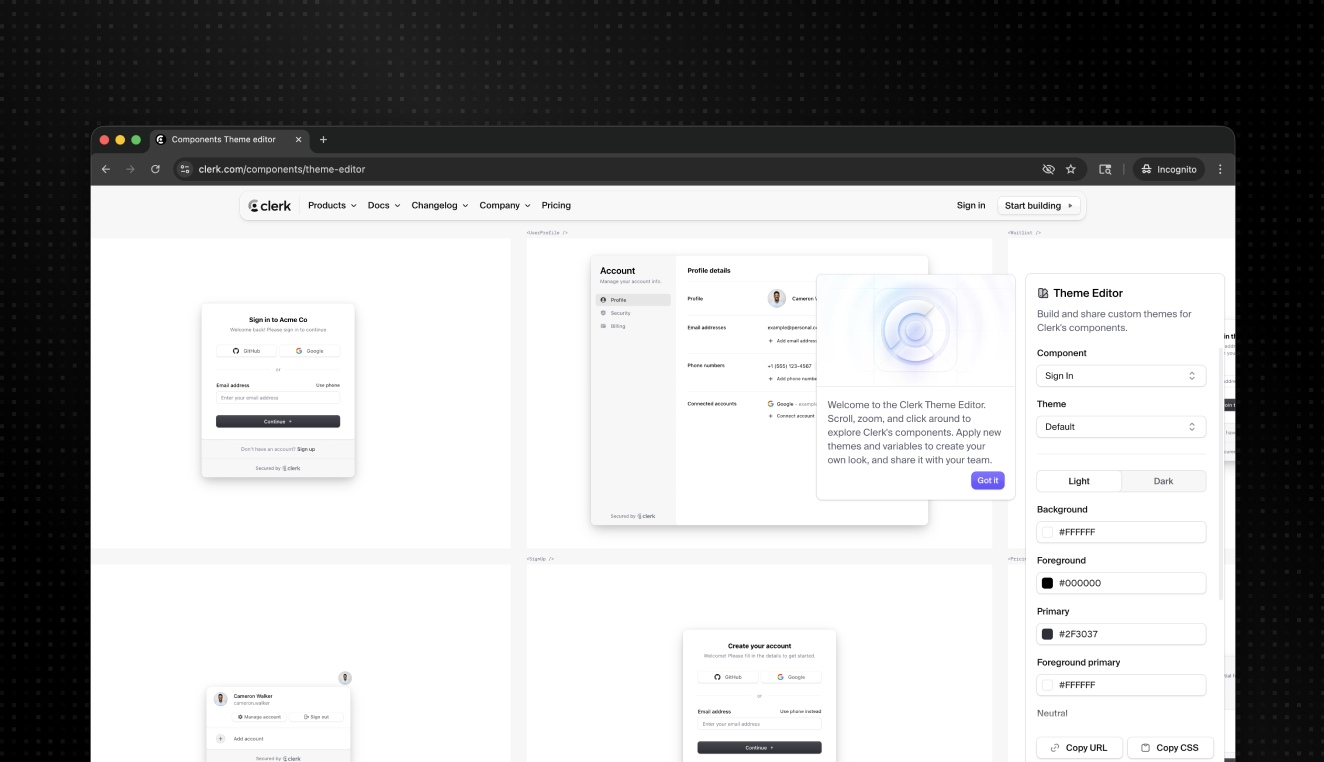Screen dimensions: 1324x762
Task: Click the Primary color swatch
Action: click(x=1047, y=634)
